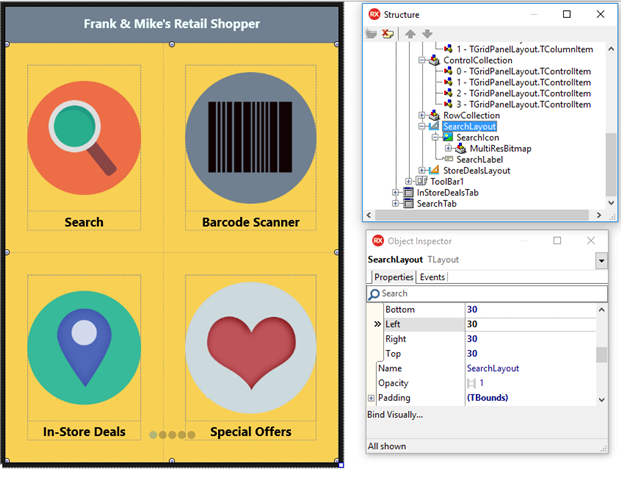
Task: Click the Bind Visually... link
Action: click(x=395, y=415)
